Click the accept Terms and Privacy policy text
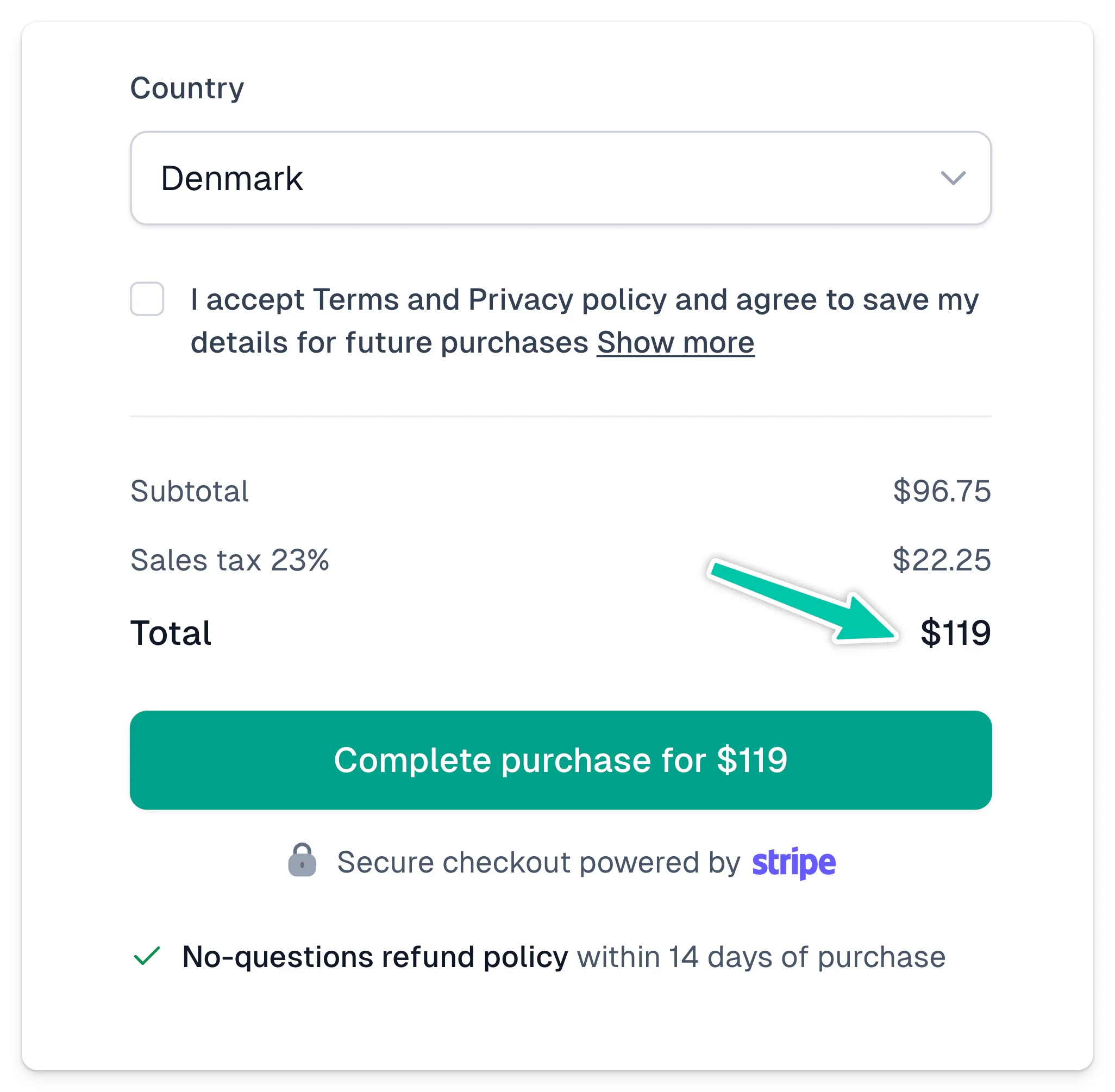The image size is (1115, 1092). 585,321
